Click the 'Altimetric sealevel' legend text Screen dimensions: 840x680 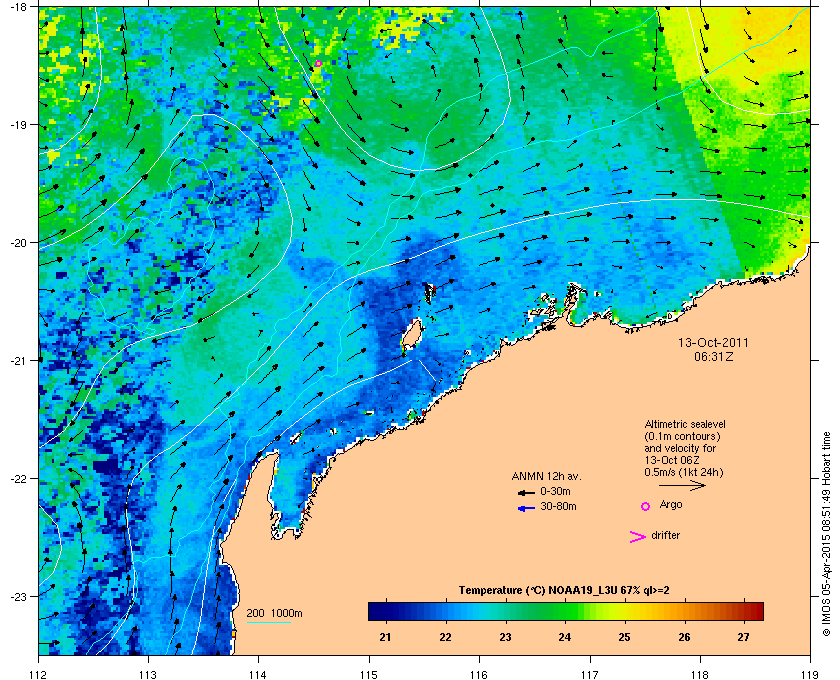pos(685,424)
